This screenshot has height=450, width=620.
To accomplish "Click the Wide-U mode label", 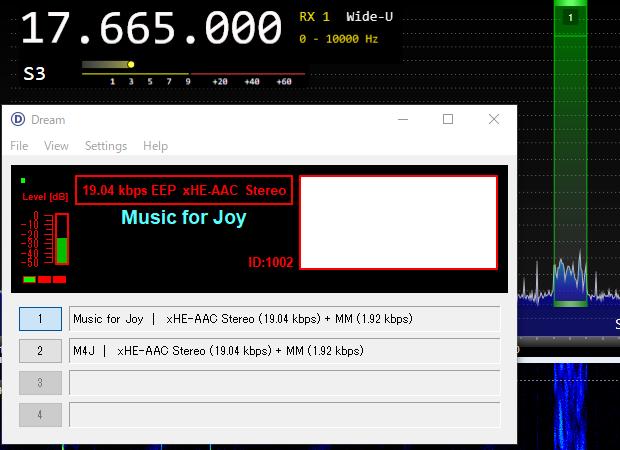I will pyautogui.click(x=369, y=17).
